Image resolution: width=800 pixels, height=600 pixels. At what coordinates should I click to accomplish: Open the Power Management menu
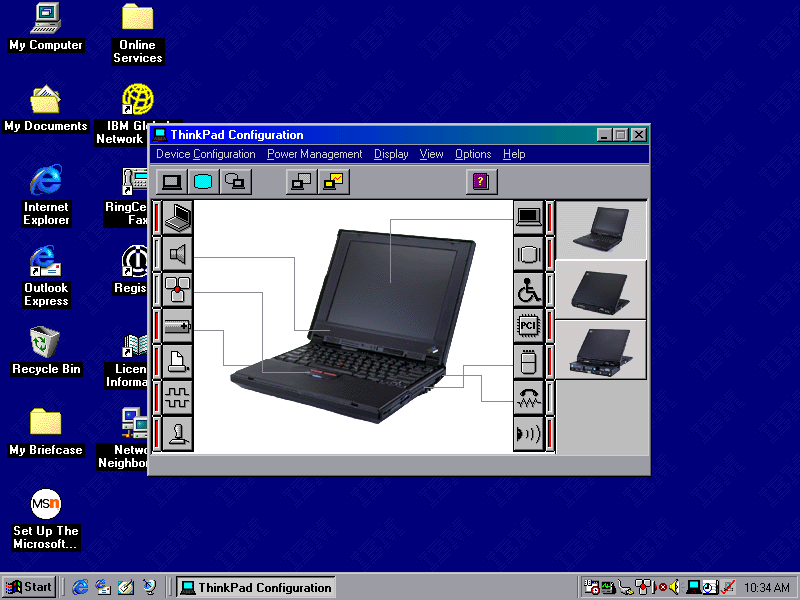point(314,154)
